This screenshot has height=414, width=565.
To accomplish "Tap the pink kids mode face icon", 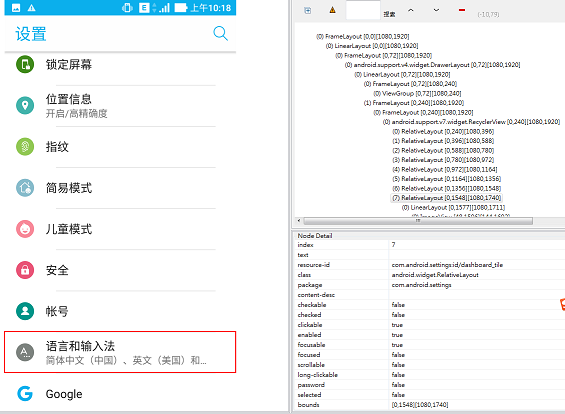I will click(25, 229).
